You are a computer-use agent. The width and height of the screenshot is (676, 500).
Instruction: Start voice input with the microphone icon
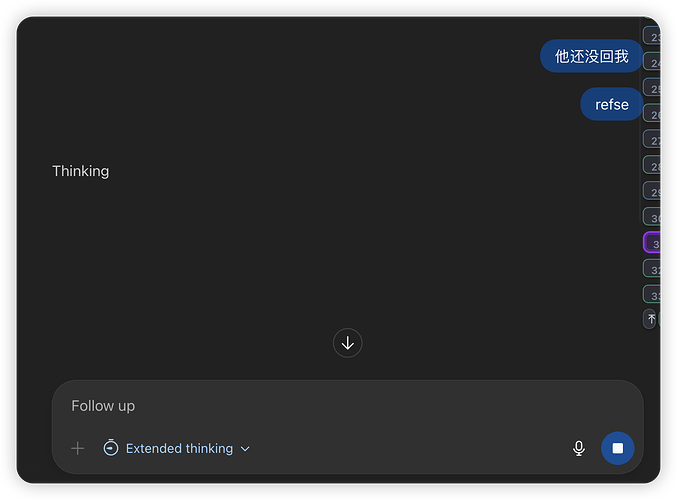(579, 448)
